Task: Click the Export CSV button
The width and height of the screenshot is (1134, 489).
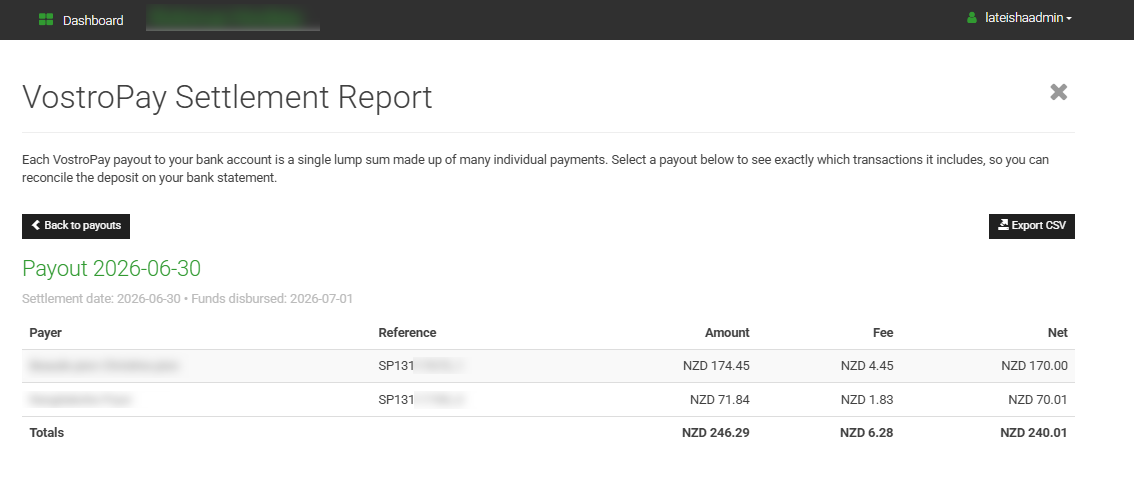Action: coord(1031,226)
